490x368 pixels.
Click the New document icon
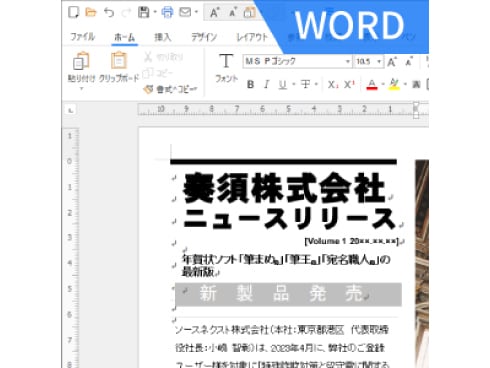[73, 13]
